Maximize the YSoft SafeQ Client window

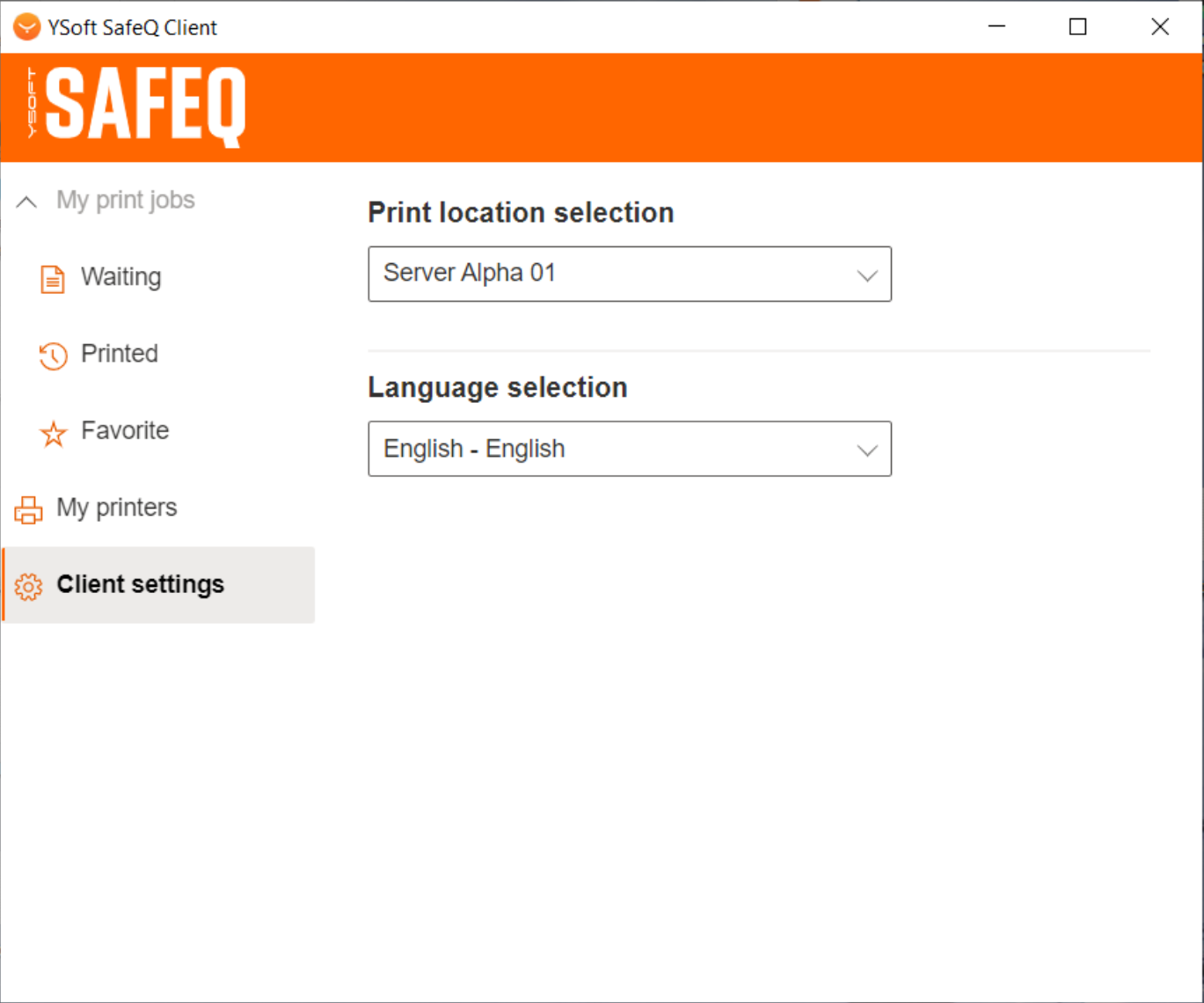coord(1077,27)
